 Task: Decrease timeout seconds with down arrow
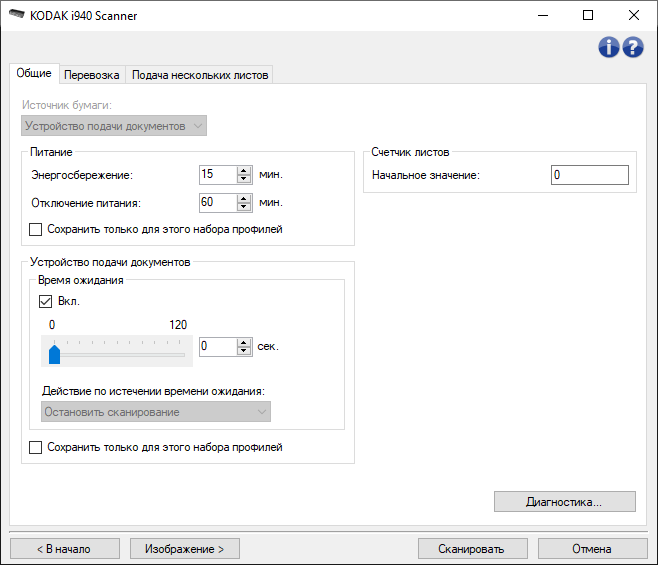pos(244,351)
